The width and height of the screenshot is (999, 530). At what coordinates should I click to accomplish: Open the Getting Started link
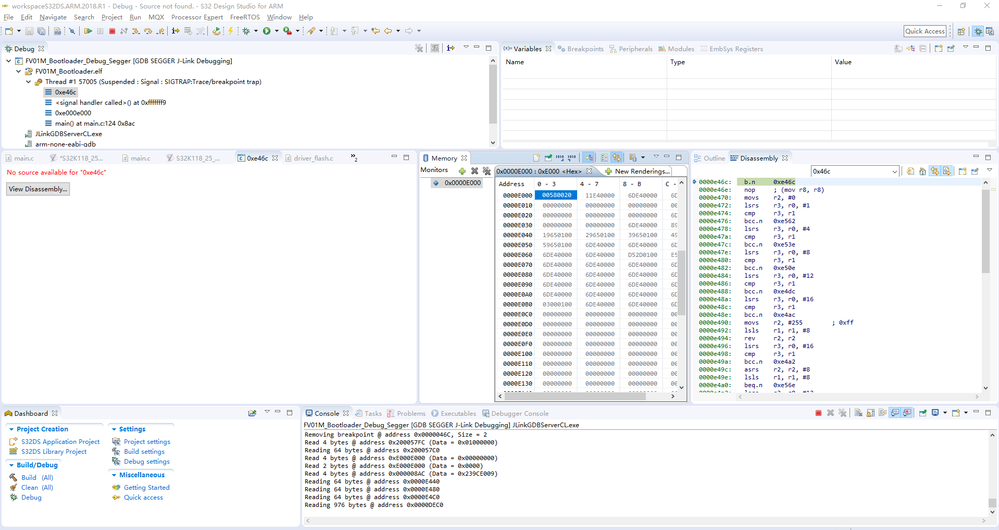[145, 488]
